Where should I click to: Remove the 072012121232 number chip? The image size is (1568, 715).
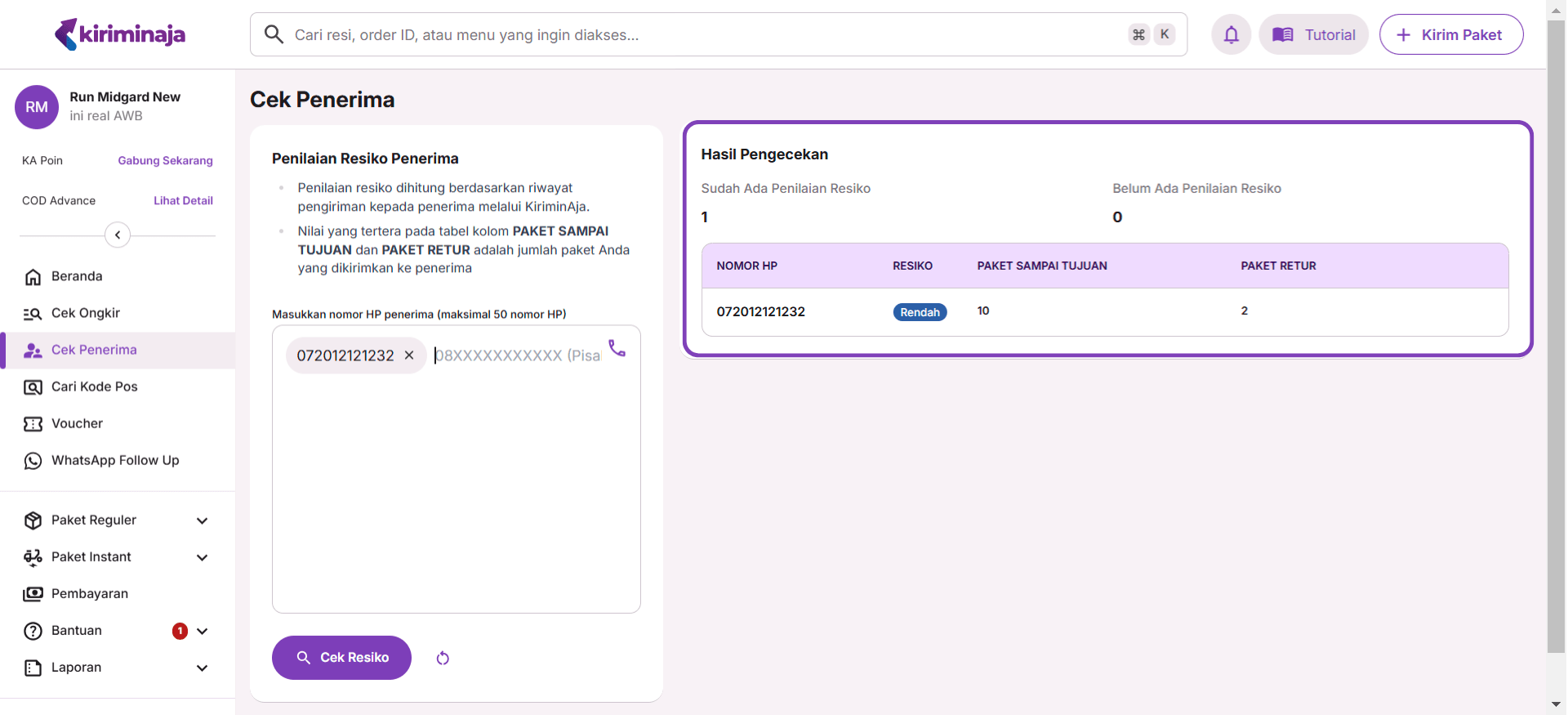[409, 355]
